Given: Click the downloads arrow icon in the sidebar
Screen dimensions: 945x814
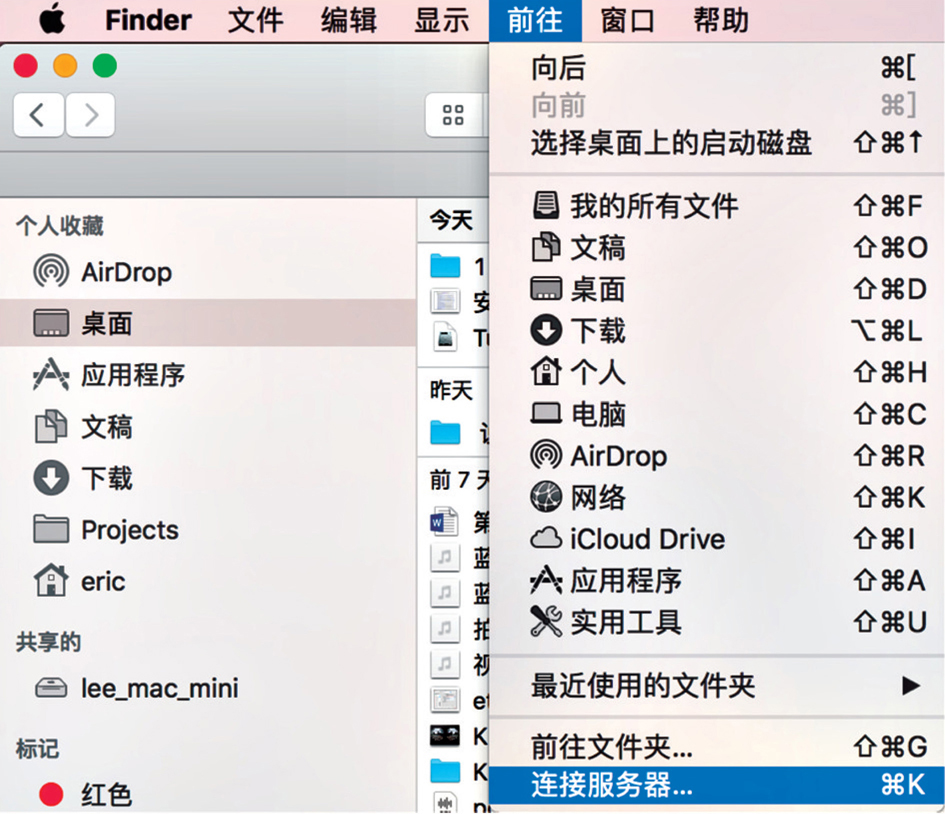Looking at the screenshot, I should tap(51, 477).
